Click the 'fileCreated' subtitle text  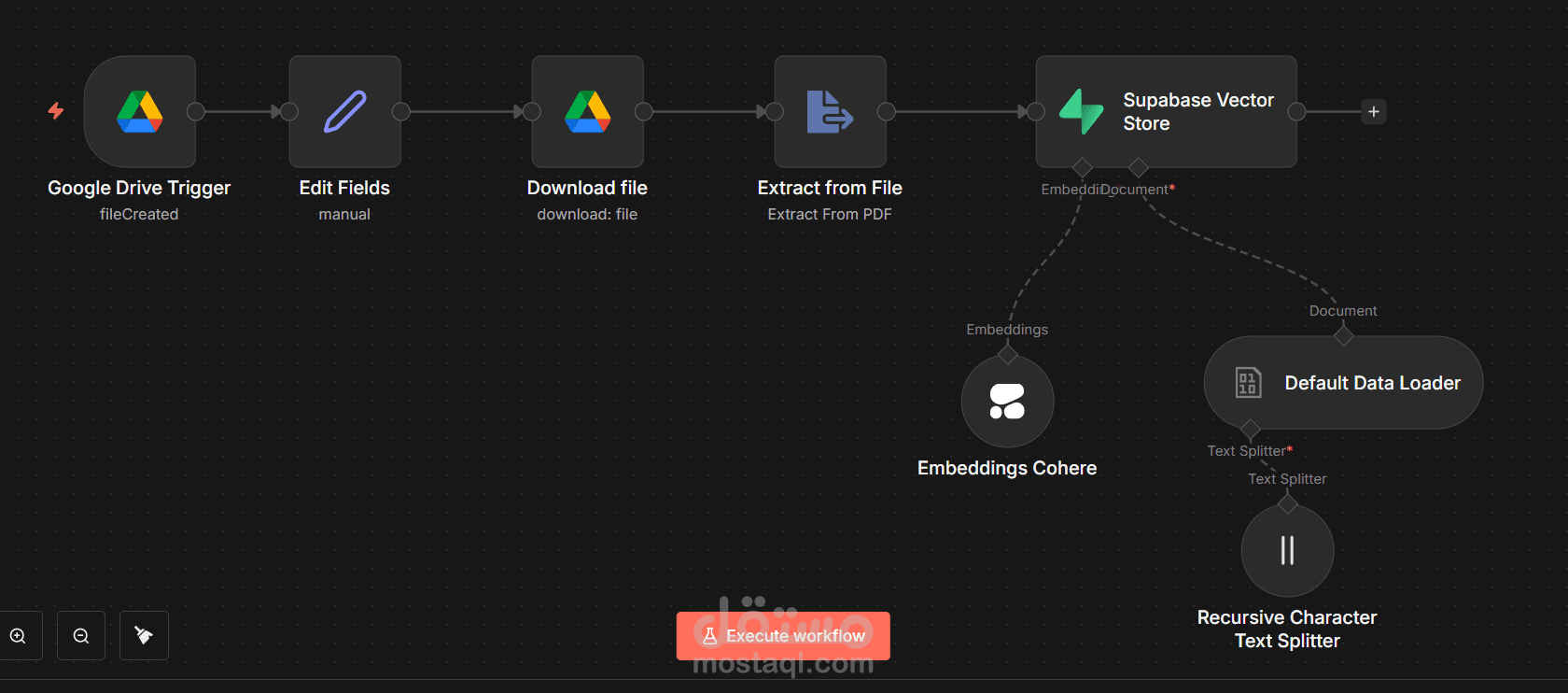(x=139, y=214)
